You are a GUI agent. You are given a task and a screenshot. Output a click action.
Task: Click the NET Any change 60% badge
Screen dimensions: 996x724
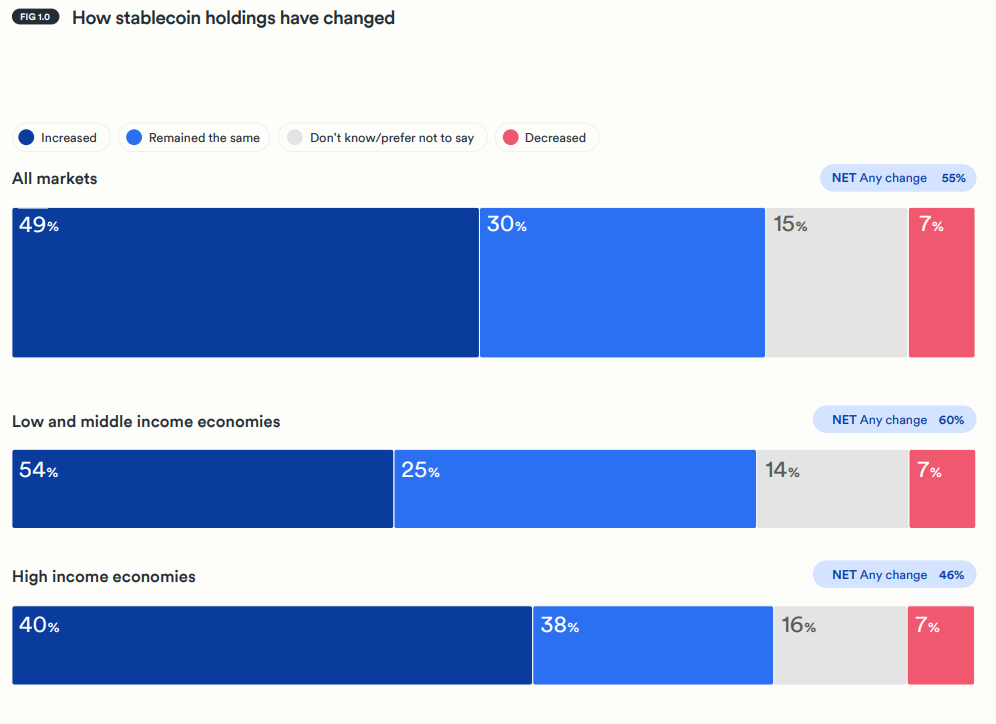(x=894, y=420)
